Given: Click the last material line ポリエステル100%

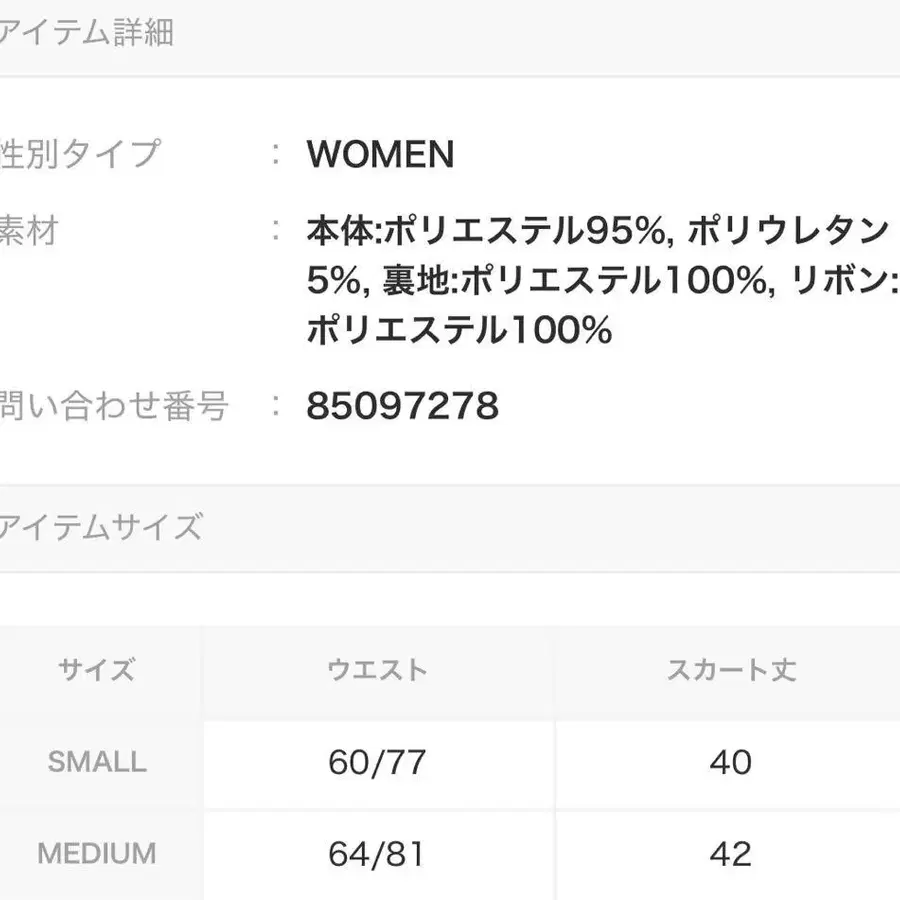Looking at the screenshot, I should 459,330.
